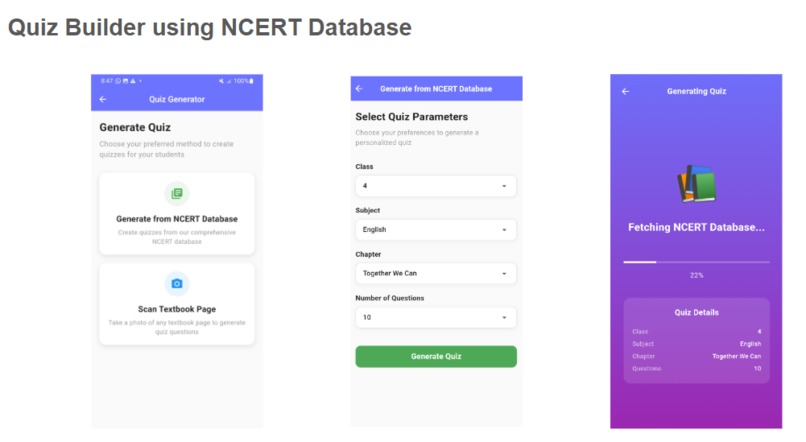Open the Class dropdown showing 4

pos(435,186)
